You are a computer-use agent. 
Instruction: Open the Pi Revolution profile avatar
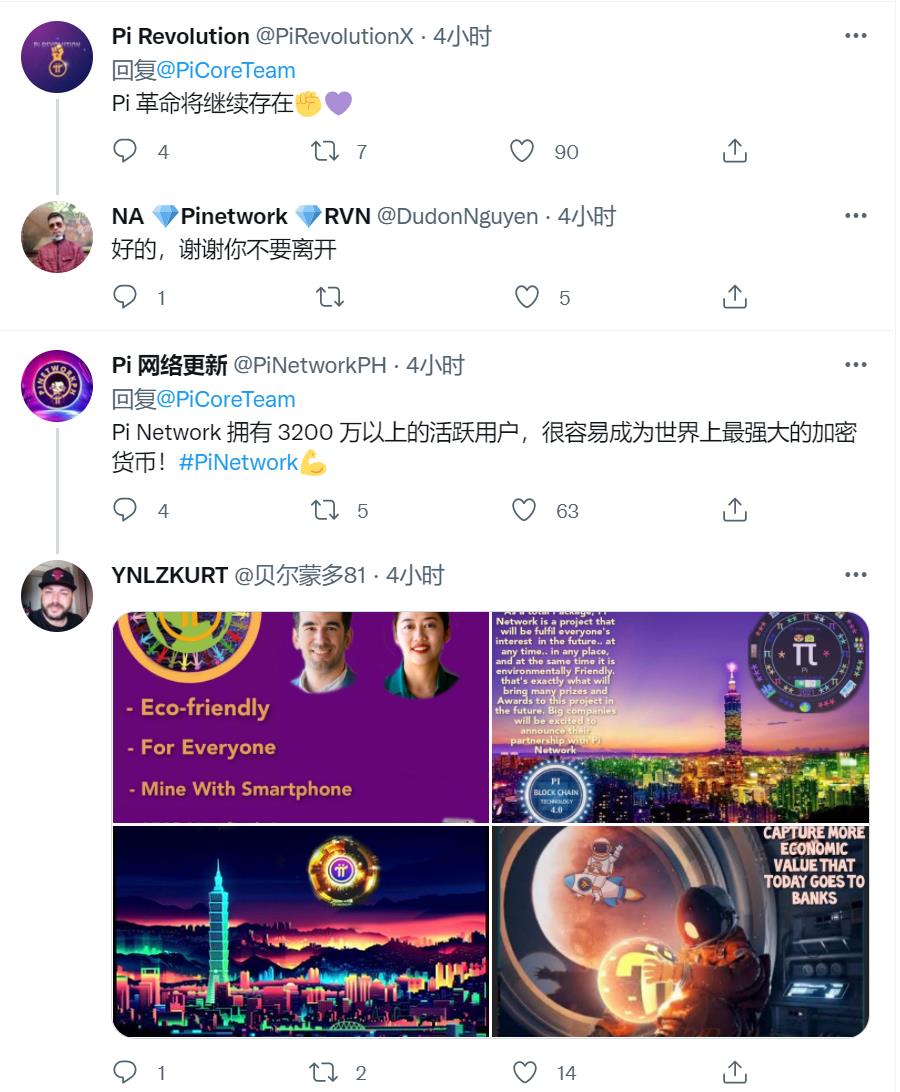(x=57, y=57)
